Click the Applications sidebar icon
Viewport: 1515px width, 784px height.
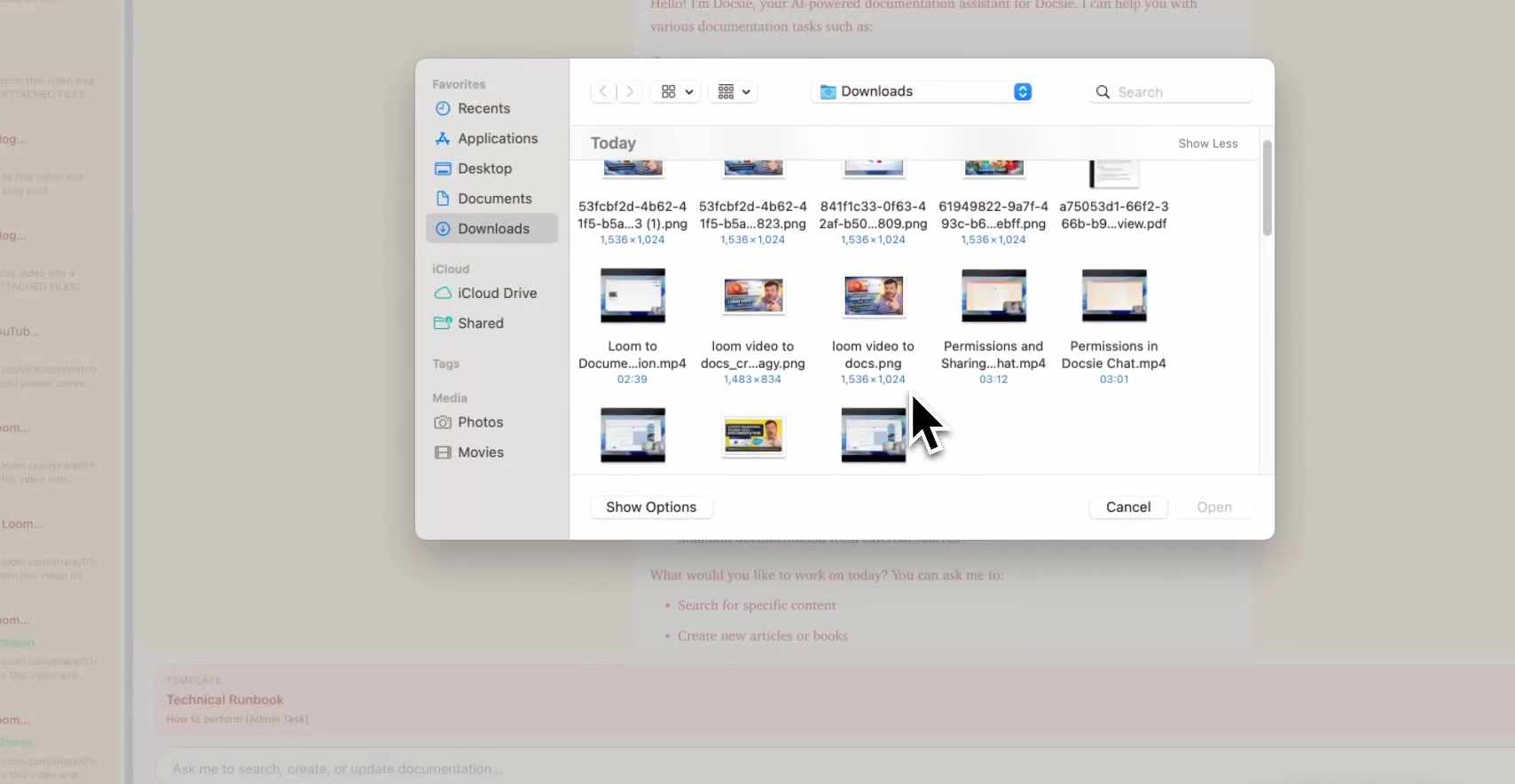tap(443, 138)
